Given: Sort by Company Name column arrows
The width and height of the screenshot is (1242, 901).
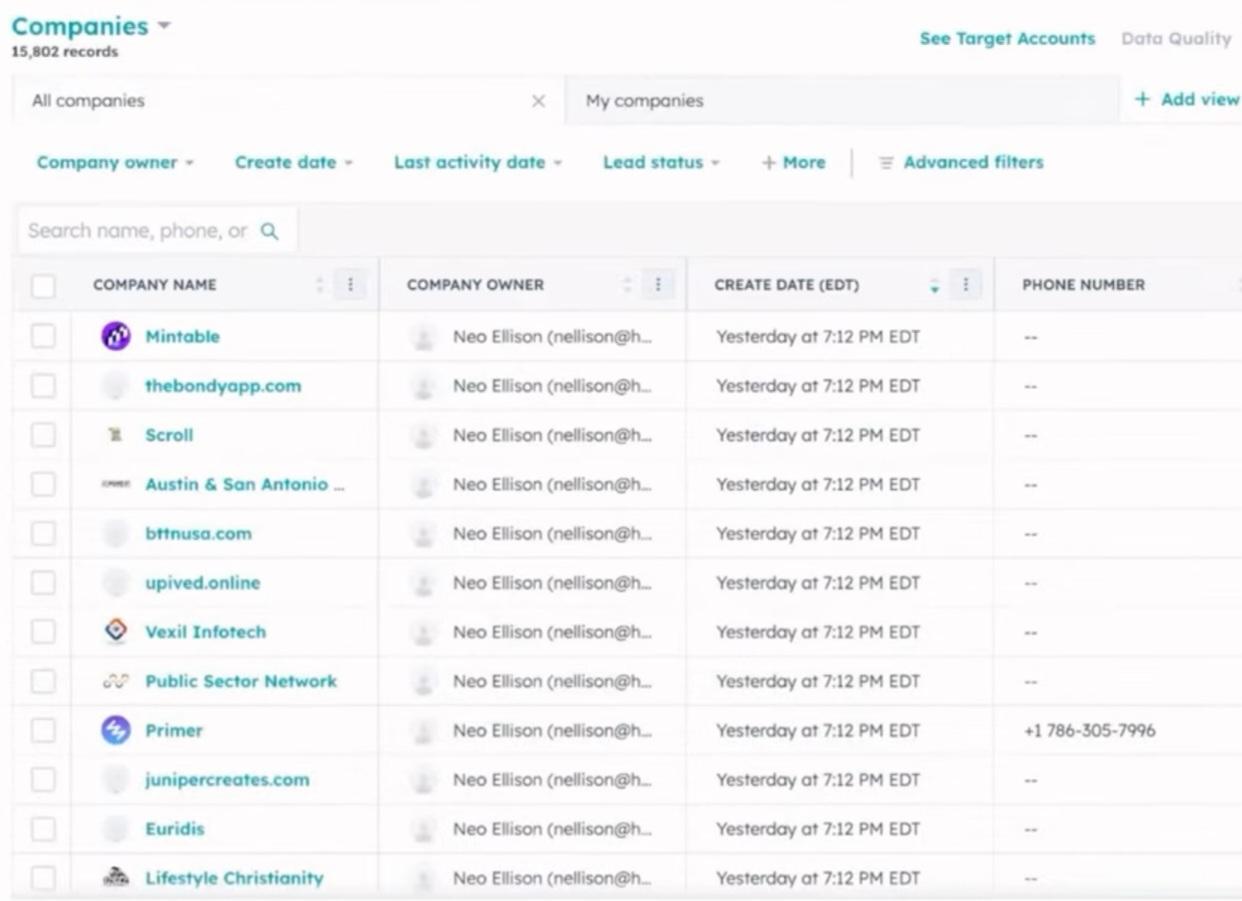Looking at the screenshot, I should tap(320, 285).
